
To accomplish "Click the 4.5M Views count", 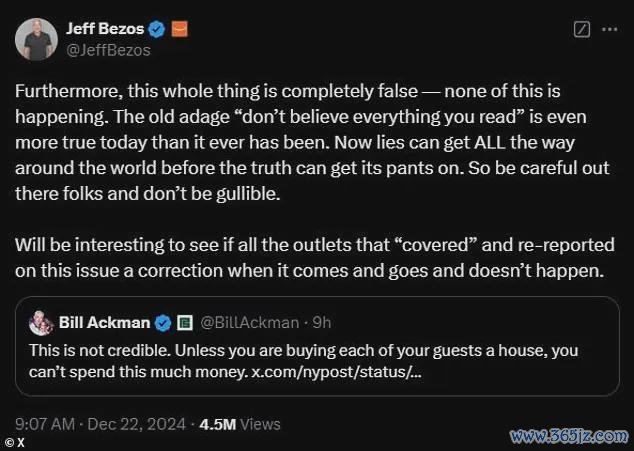I will (240, 424).
